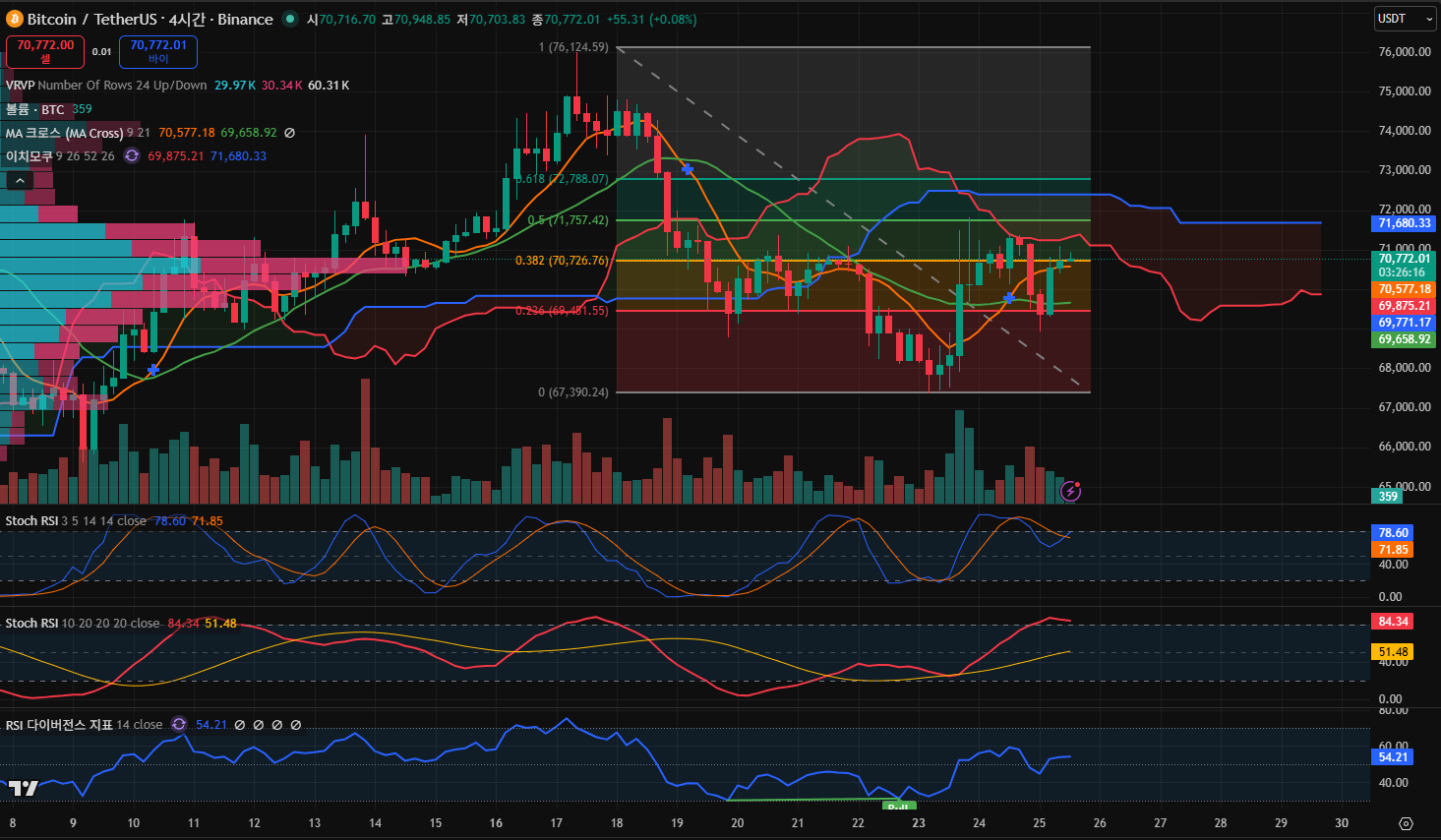Click the TradingView logo watermark
Screen dimensions: 1441x840
[23, 788]
